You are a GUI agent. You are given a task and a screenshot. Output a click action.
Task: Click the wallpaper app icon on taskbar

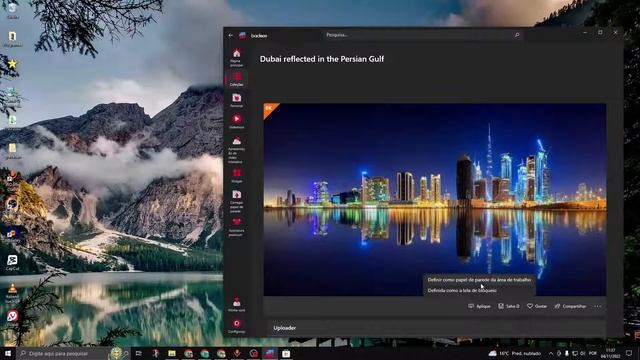[270, 353]
